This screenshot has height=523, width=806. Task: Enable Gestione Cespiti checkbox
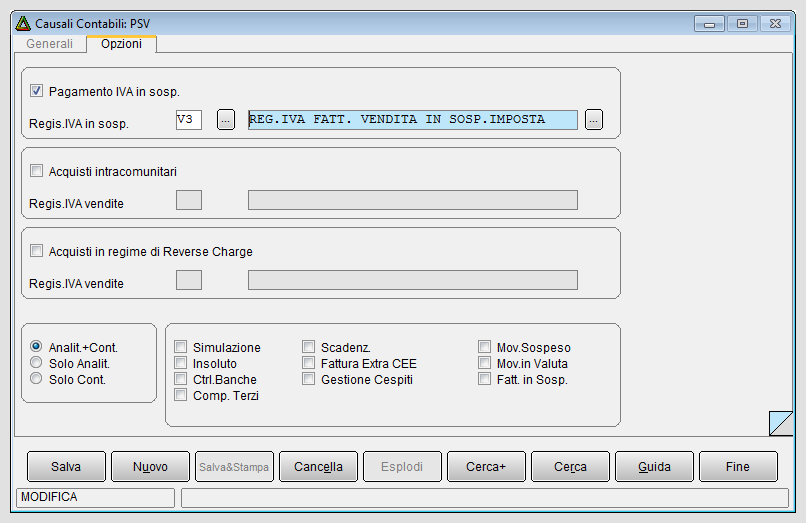click(x=308, y=379)
